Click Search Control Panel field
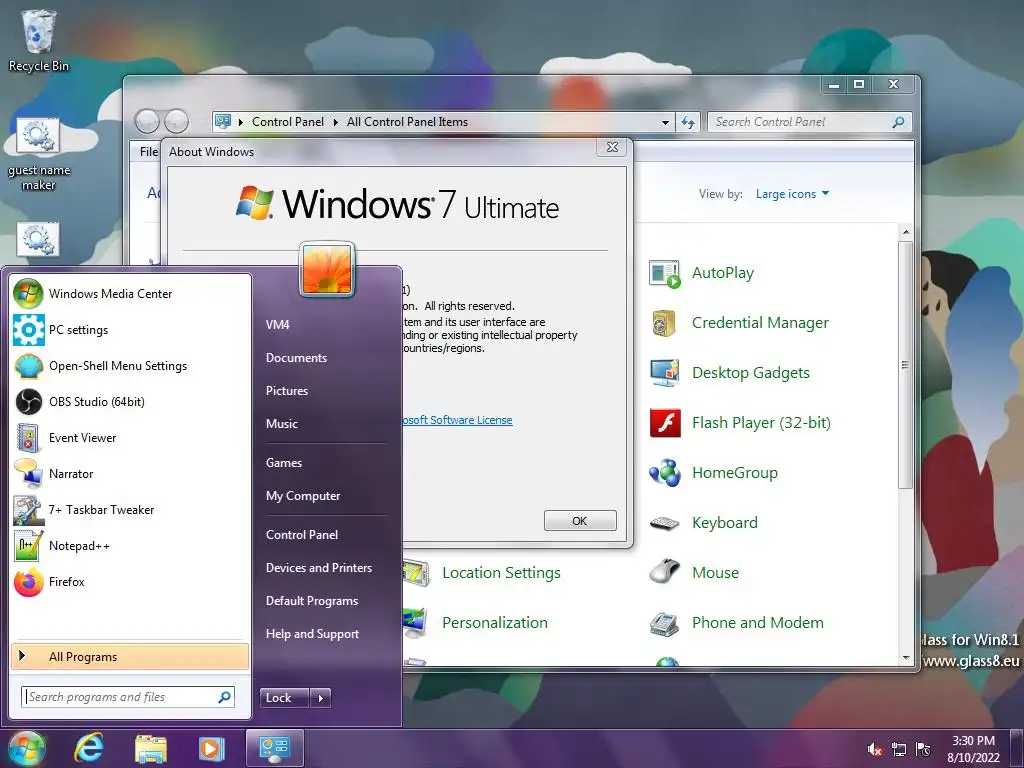Image resolution: width=1024 pixels, height=768 pixels. [809, 122]
